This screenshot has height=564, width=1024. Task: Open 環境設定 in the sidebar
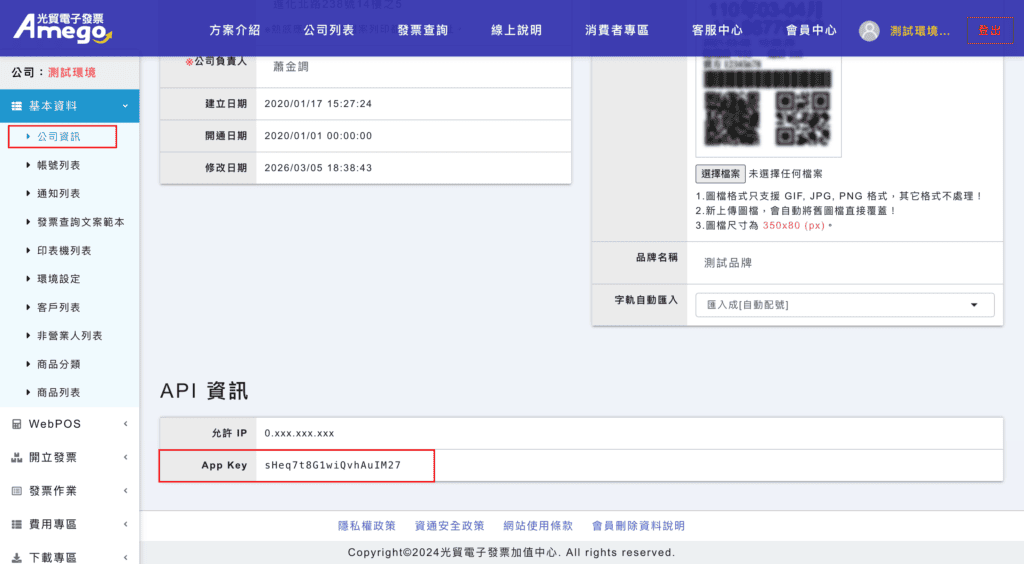coord(58,279)
